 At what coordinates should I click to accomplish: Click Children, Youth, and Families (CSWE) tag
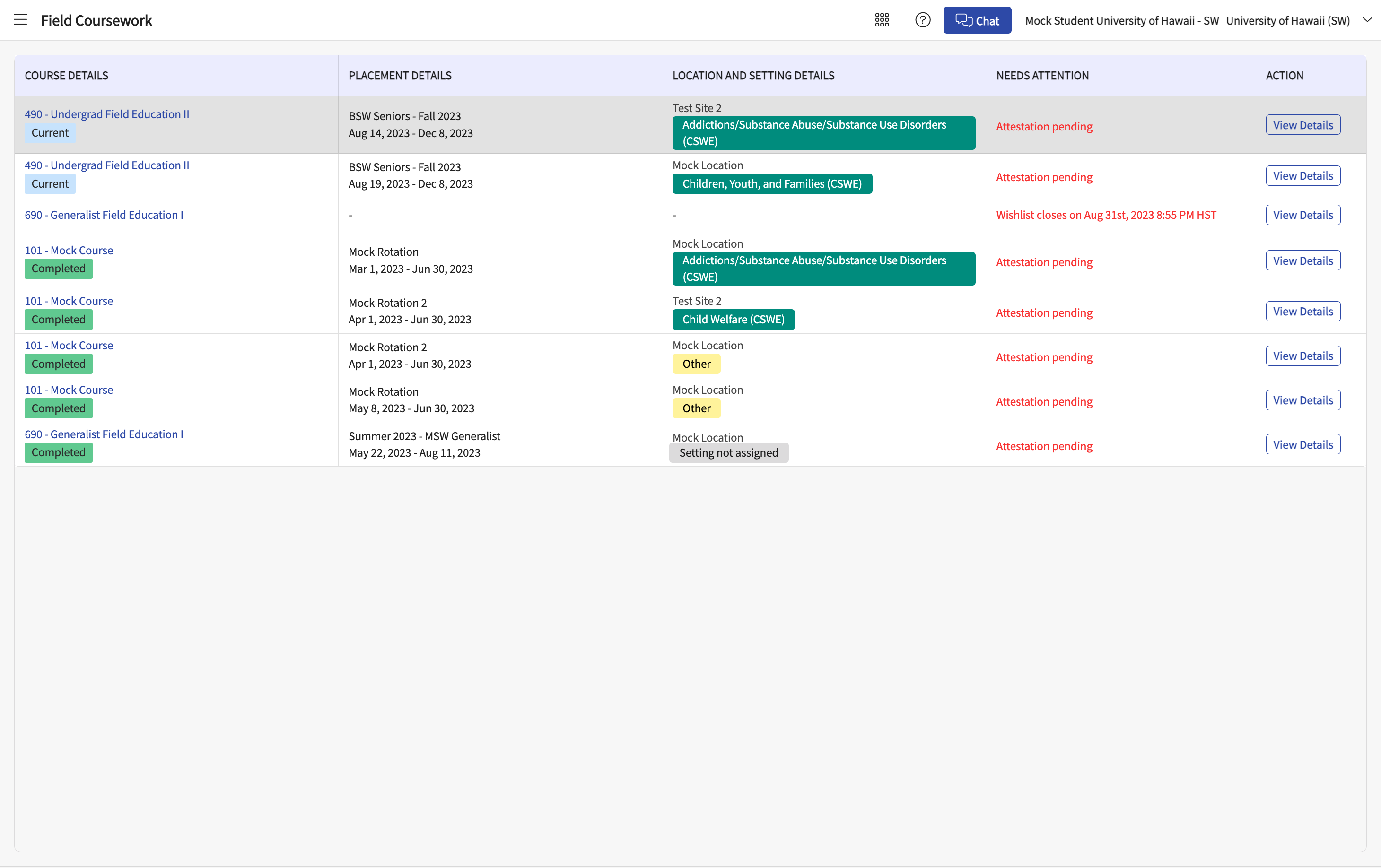click(772, 183)
